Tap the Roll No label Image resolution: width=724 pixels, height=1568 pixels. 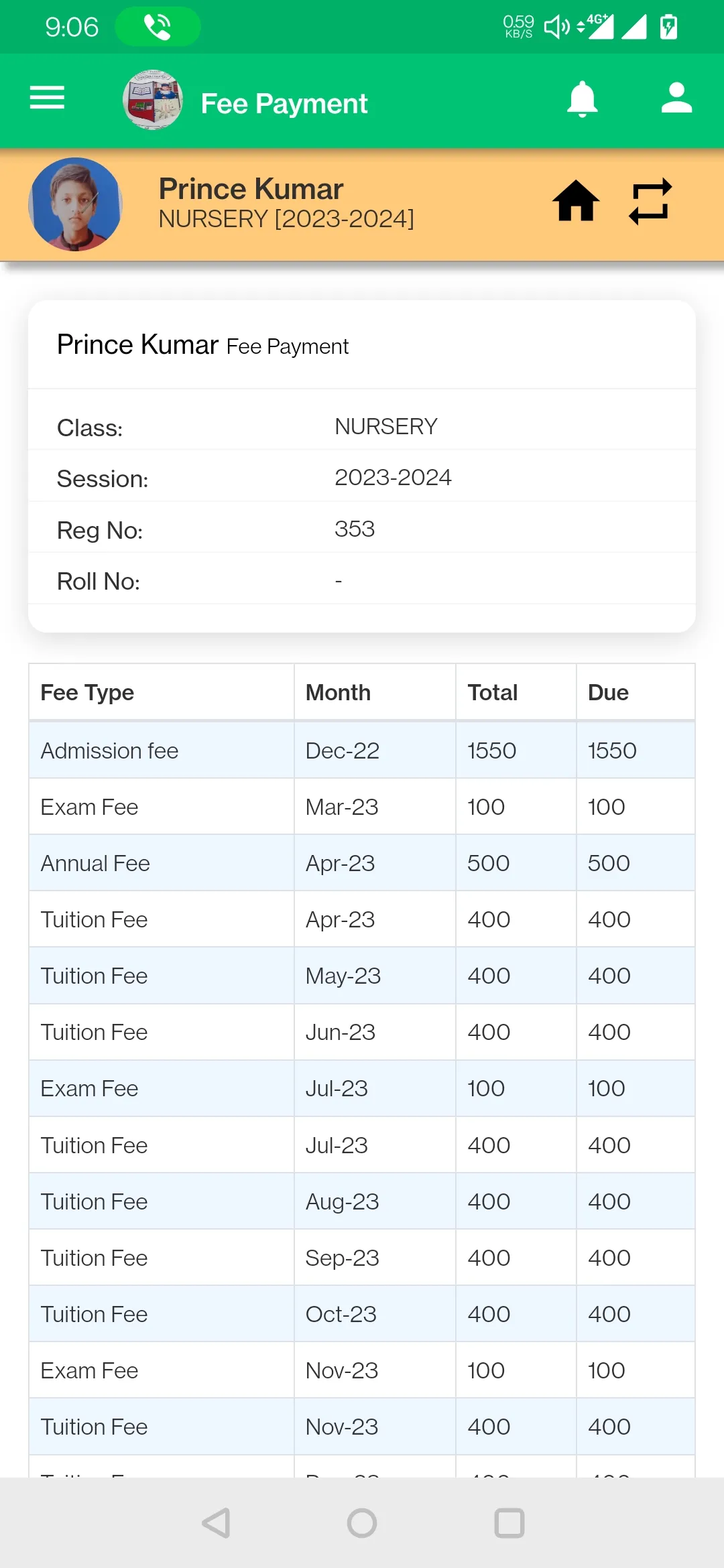(x=99, y=581)
